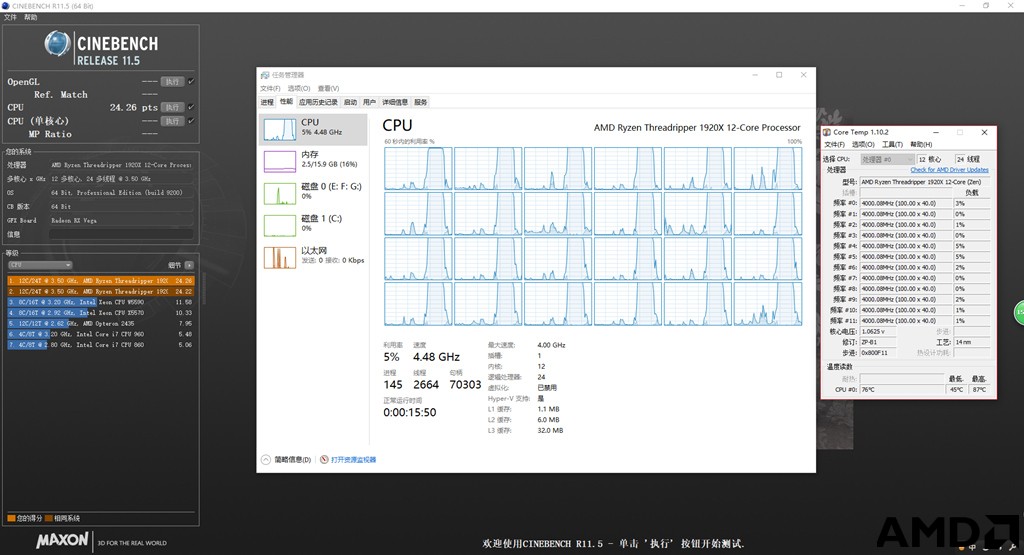Select rank 1 Ryzen Threadripper 24.26 row
Screen dimensions: 1024x555
(101, 281)
